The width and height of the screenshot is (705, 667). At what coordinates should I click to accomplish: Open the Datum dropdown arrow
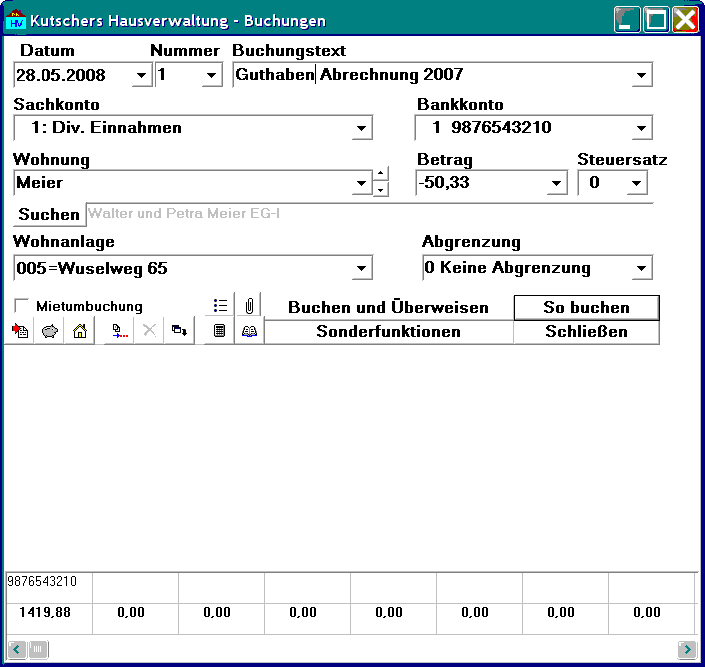click(x=142, y=75)
